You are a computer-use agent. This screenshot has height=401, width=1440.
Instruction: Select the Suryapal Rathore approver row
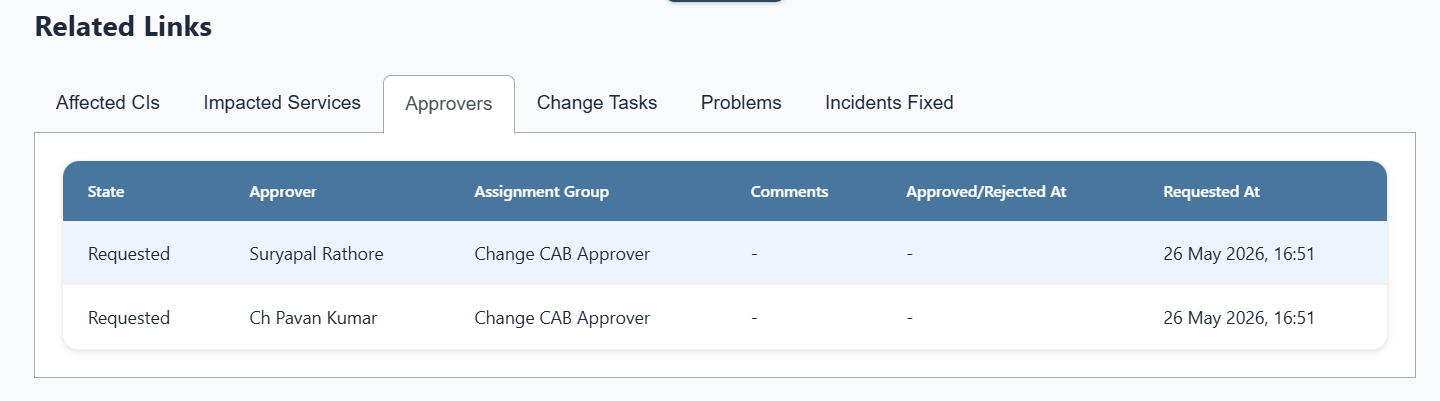725,254
